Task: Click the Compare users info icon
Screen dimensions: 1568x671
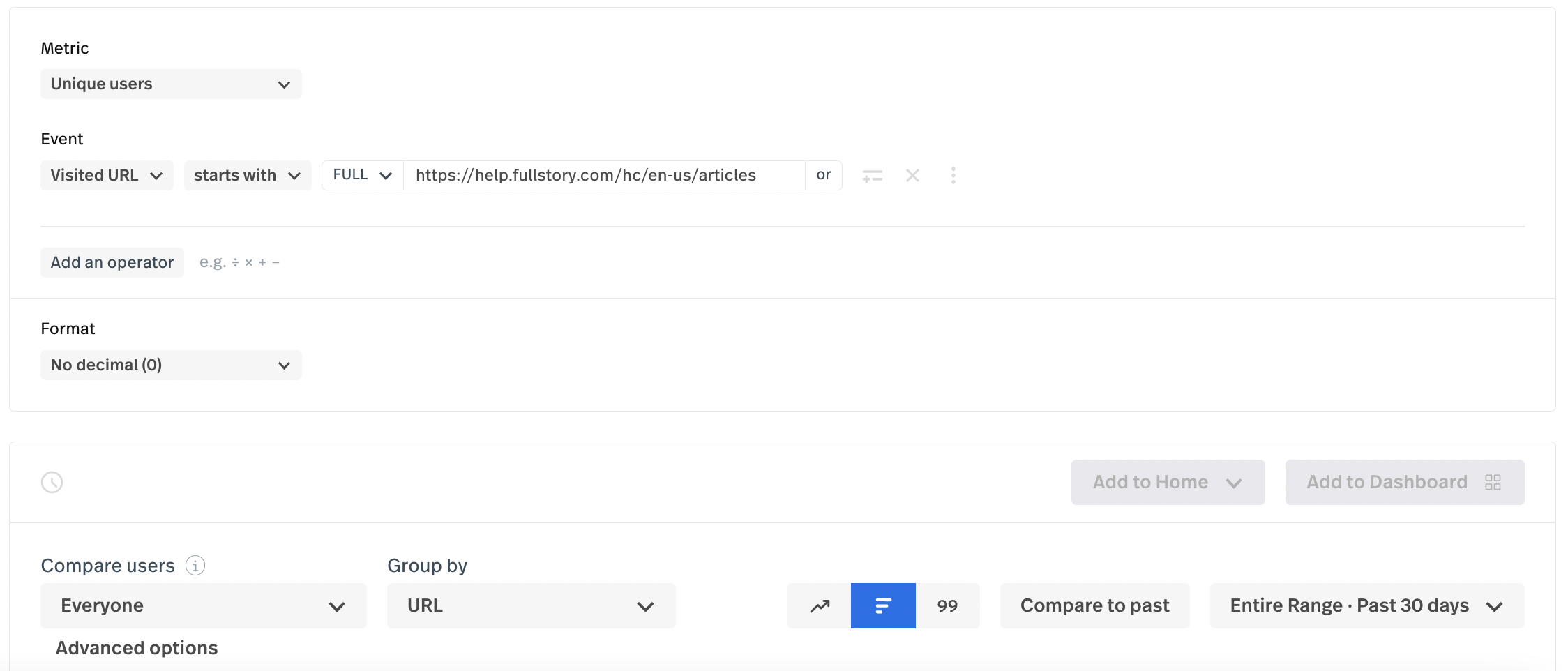Action: point(195,565)
